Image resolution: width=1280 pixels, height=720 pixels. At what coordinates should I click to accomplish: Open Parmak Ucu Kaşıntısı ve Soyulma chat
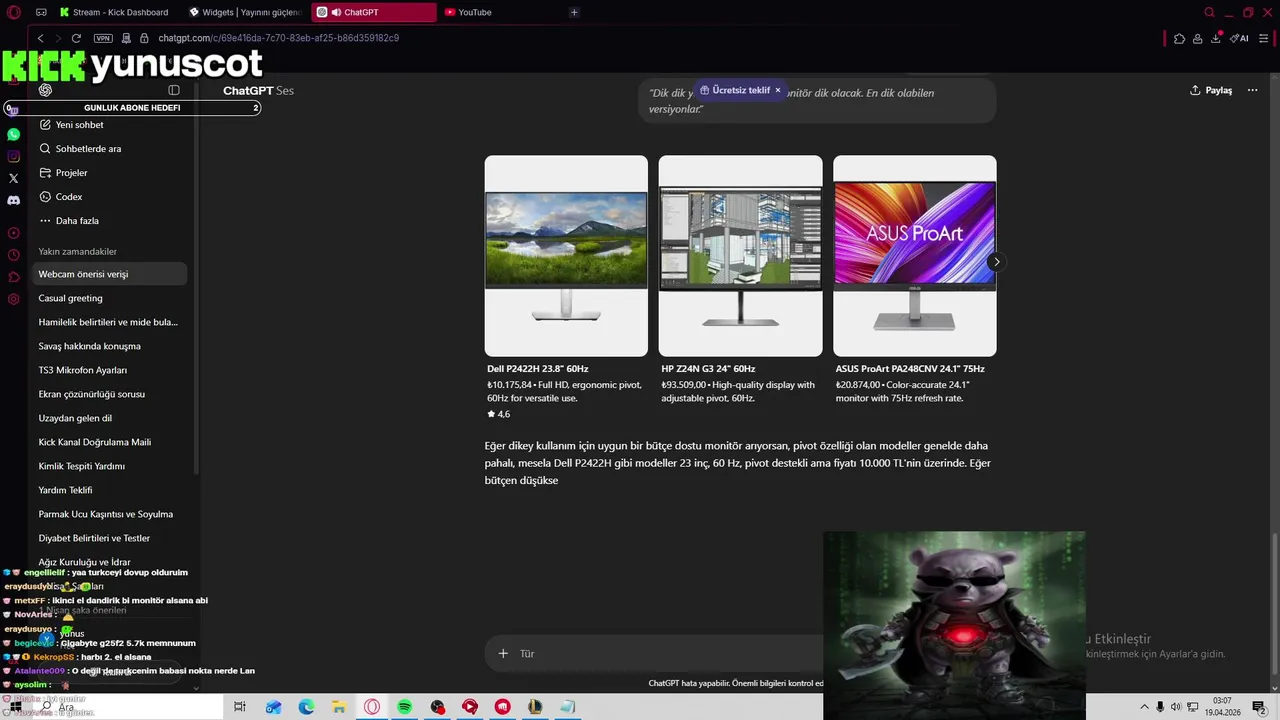[x=110, y=514]
